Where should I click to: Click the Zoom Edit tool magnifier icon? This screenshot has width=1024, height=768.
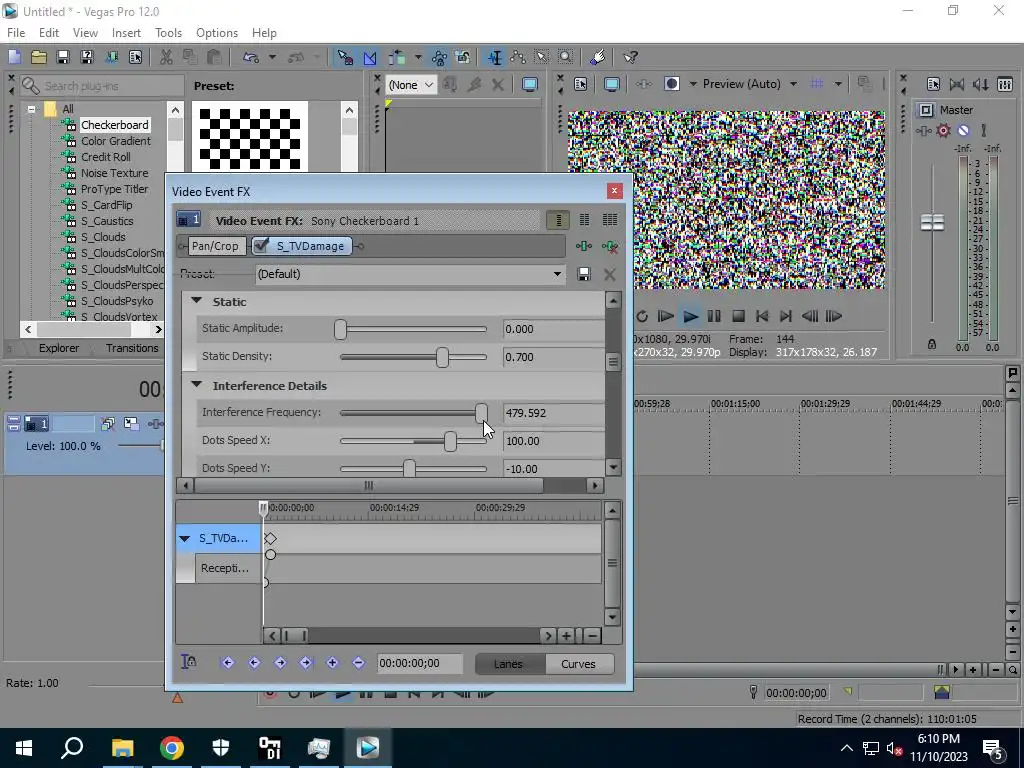[566, 57]
